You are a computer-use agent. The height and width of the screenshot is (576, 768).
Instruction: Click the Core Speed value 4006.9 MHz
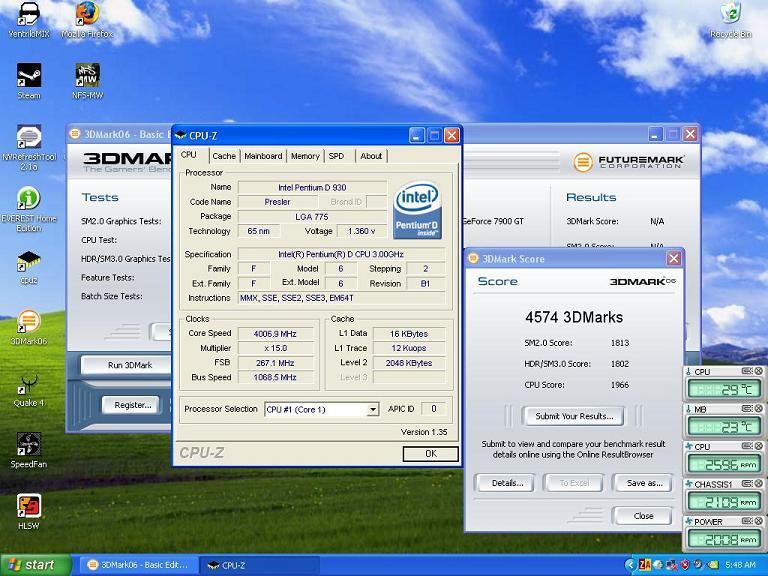(x=275, y=334)
